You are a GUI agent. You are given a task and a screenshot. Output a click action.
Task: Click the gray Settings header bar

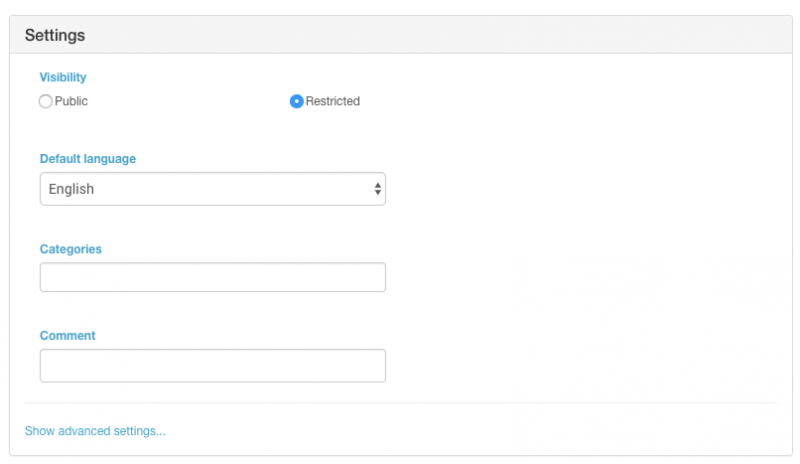coord(401,35)
